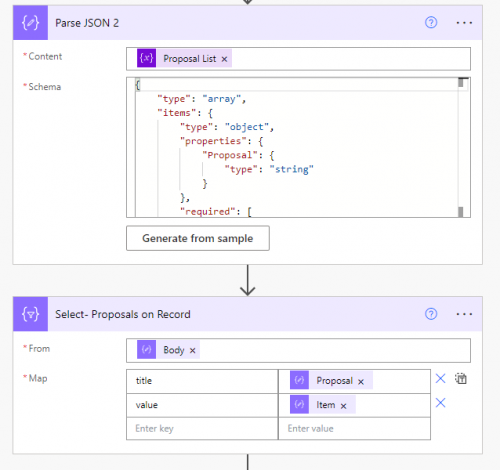500x470 pixels.
Task: Click the Schema editor vertical scrollbar
Action: [x=461, y=147]
